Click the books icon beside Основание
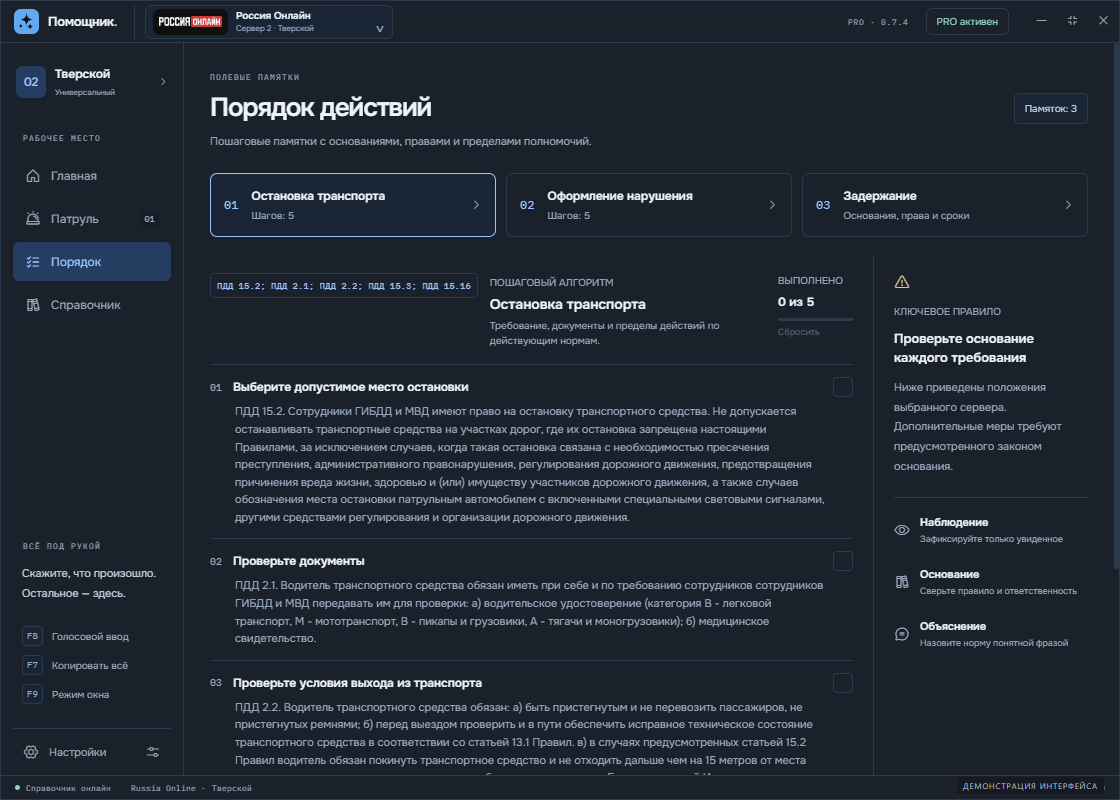This screenshot has height=800, width=1120. pyautogui.click(x=902, y=582)
